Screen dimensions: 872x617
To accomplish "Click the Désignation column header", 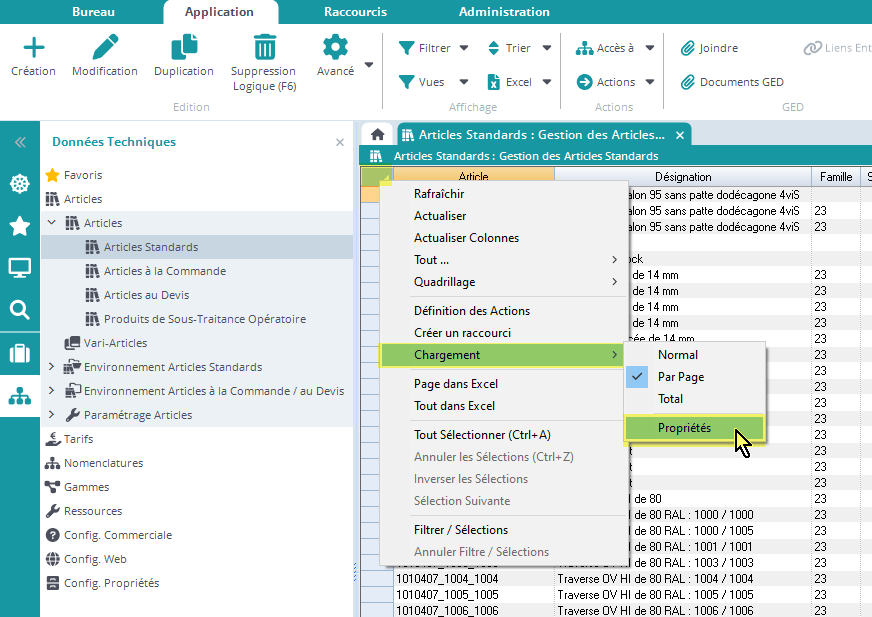I will (x=683, y=177).
